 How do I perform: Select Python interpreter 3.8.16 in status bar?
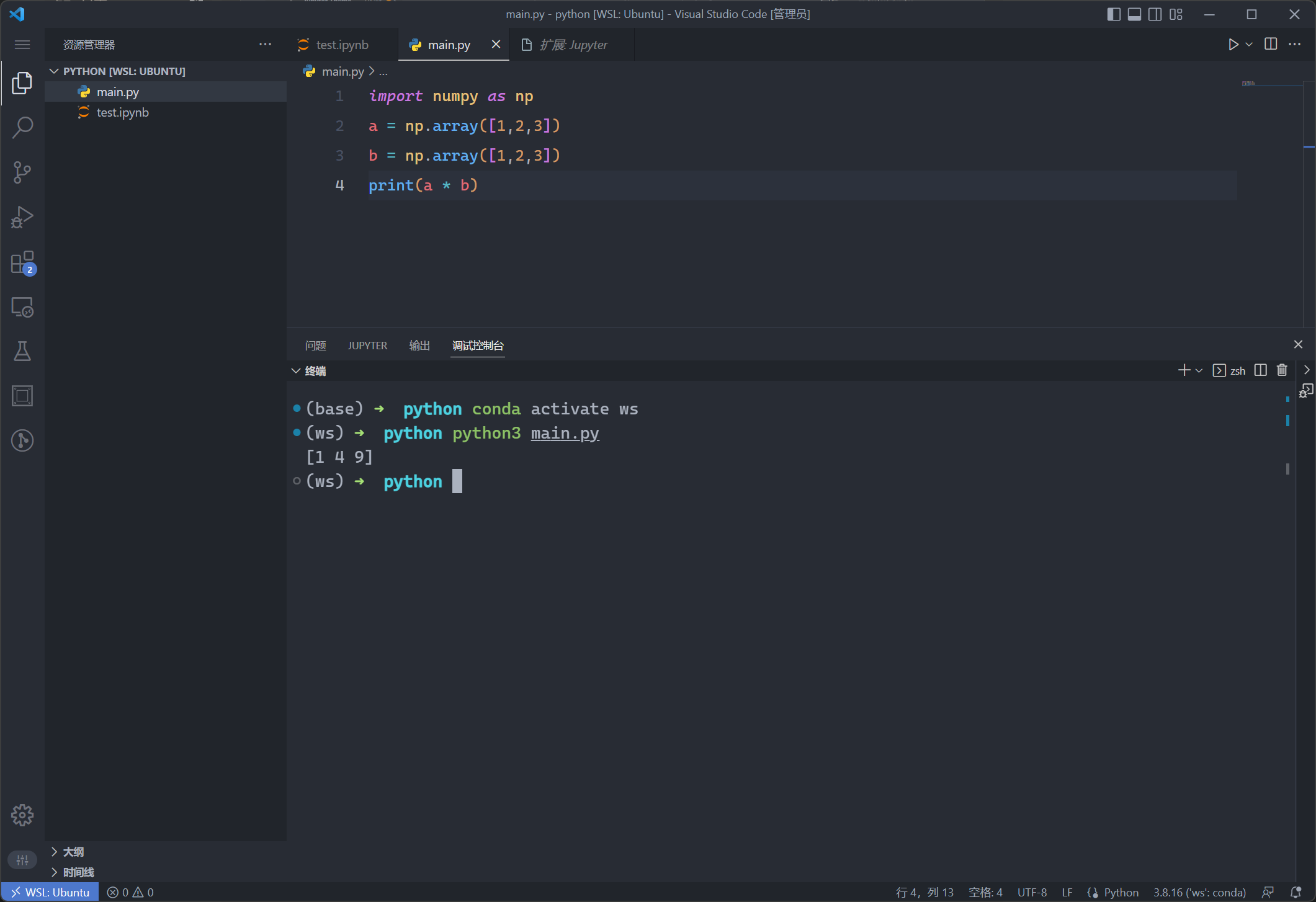click(1199, 892)
